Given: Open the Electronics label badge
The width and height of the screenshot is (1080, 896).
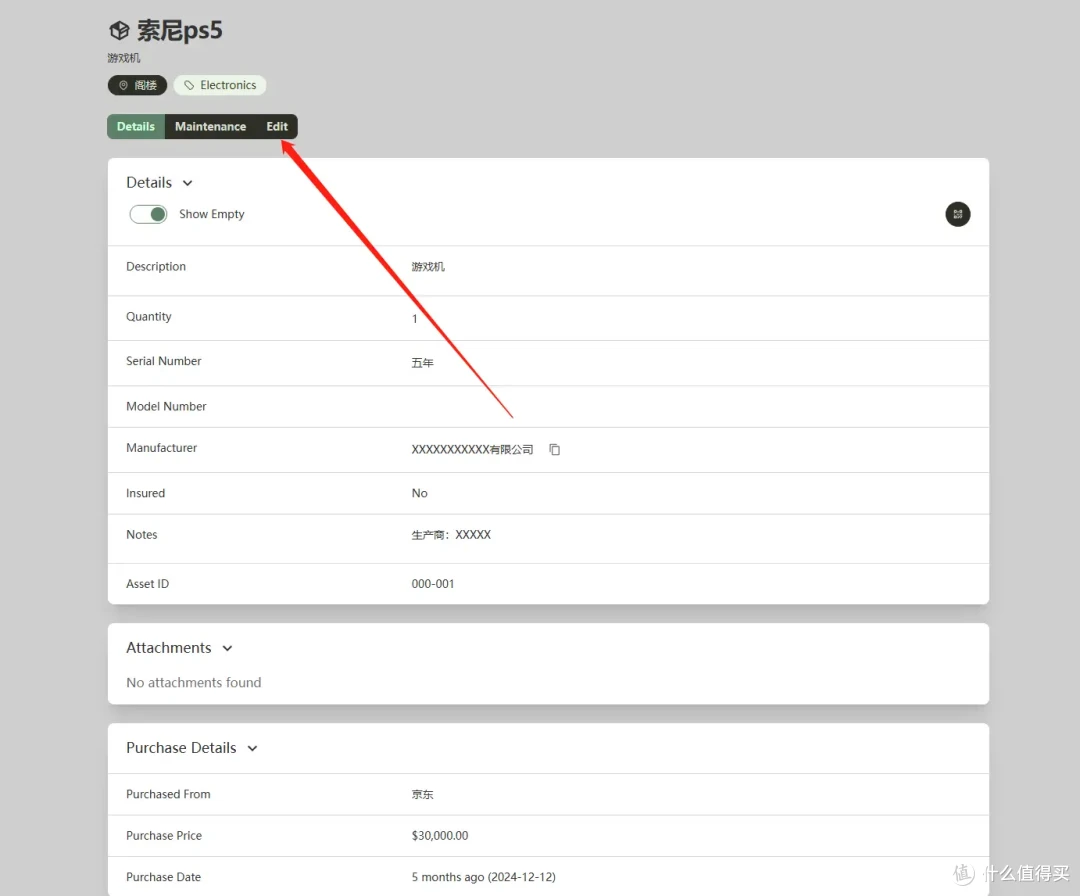Looking at the screenshot, I should 220,85.
